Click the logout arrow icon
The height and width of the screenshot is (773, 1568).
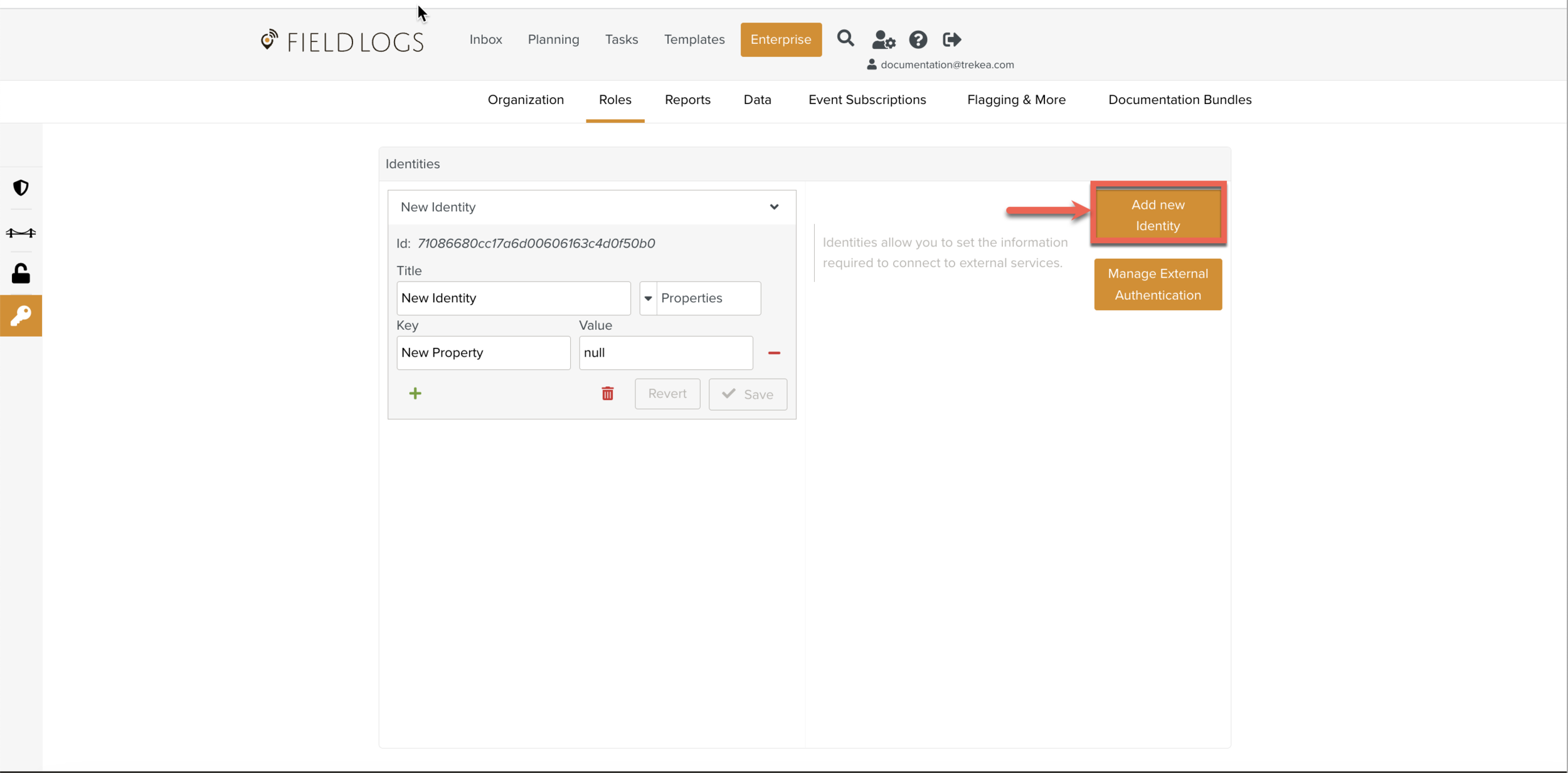click(951, 39)
